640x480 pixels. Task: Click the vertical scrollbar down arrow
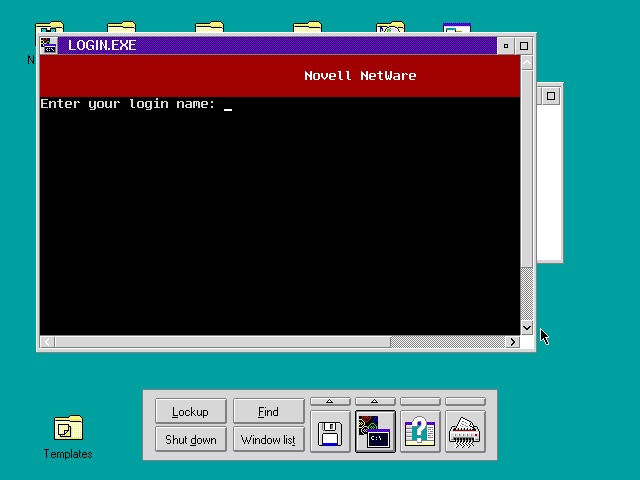(527, 328)
